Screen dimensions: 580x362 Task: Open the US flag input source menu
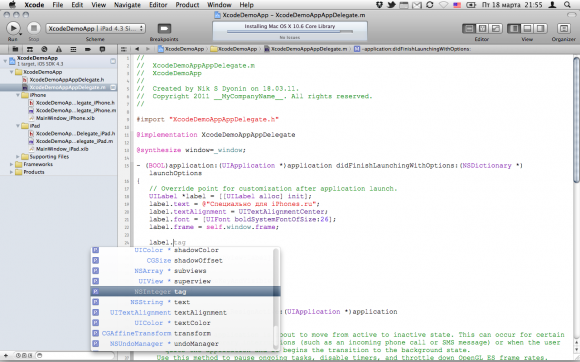457,5
